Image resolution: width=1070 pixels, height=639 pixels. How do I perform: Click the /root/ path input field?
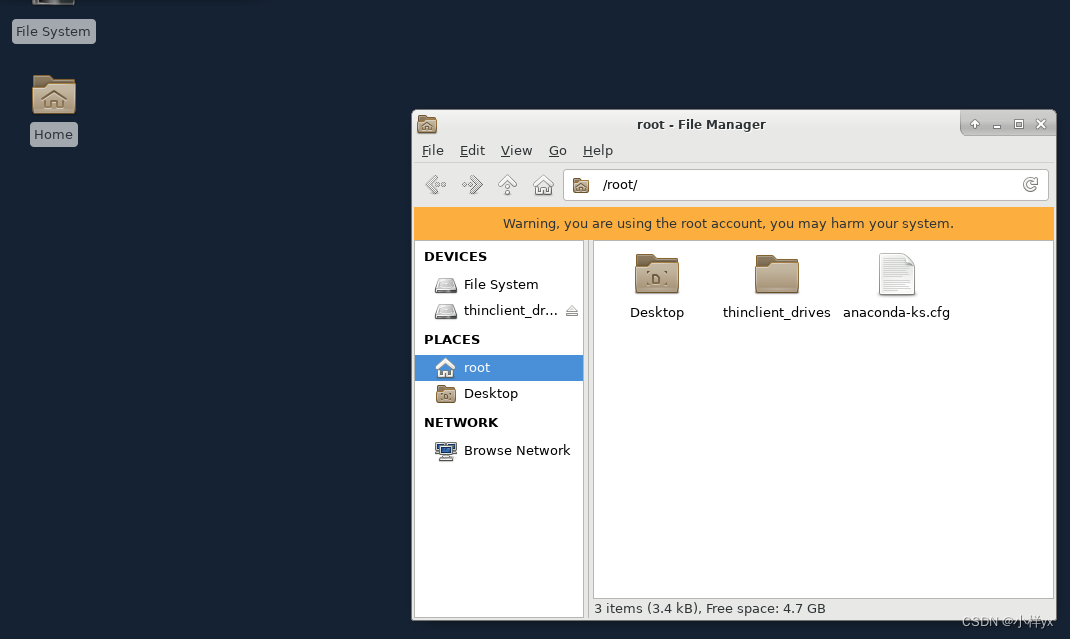coord(805,185)
